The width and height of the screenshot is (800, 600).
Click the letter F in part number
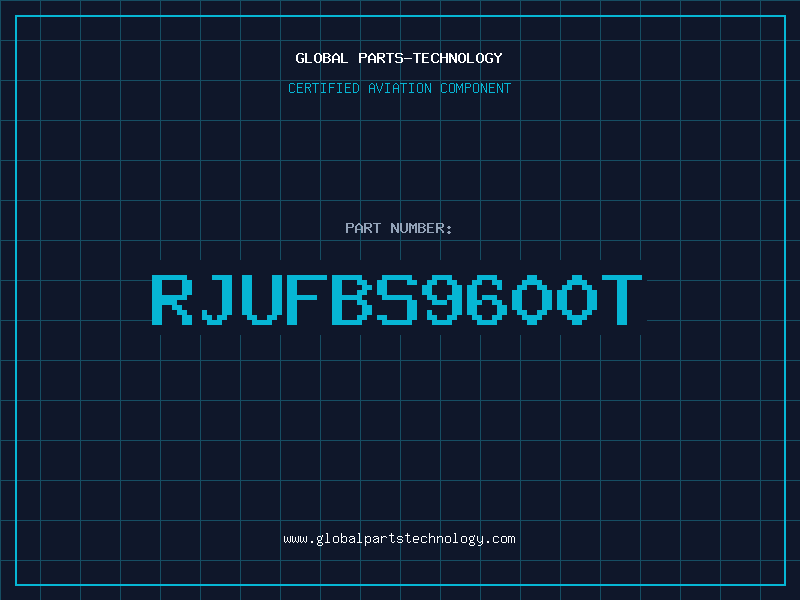307,299
